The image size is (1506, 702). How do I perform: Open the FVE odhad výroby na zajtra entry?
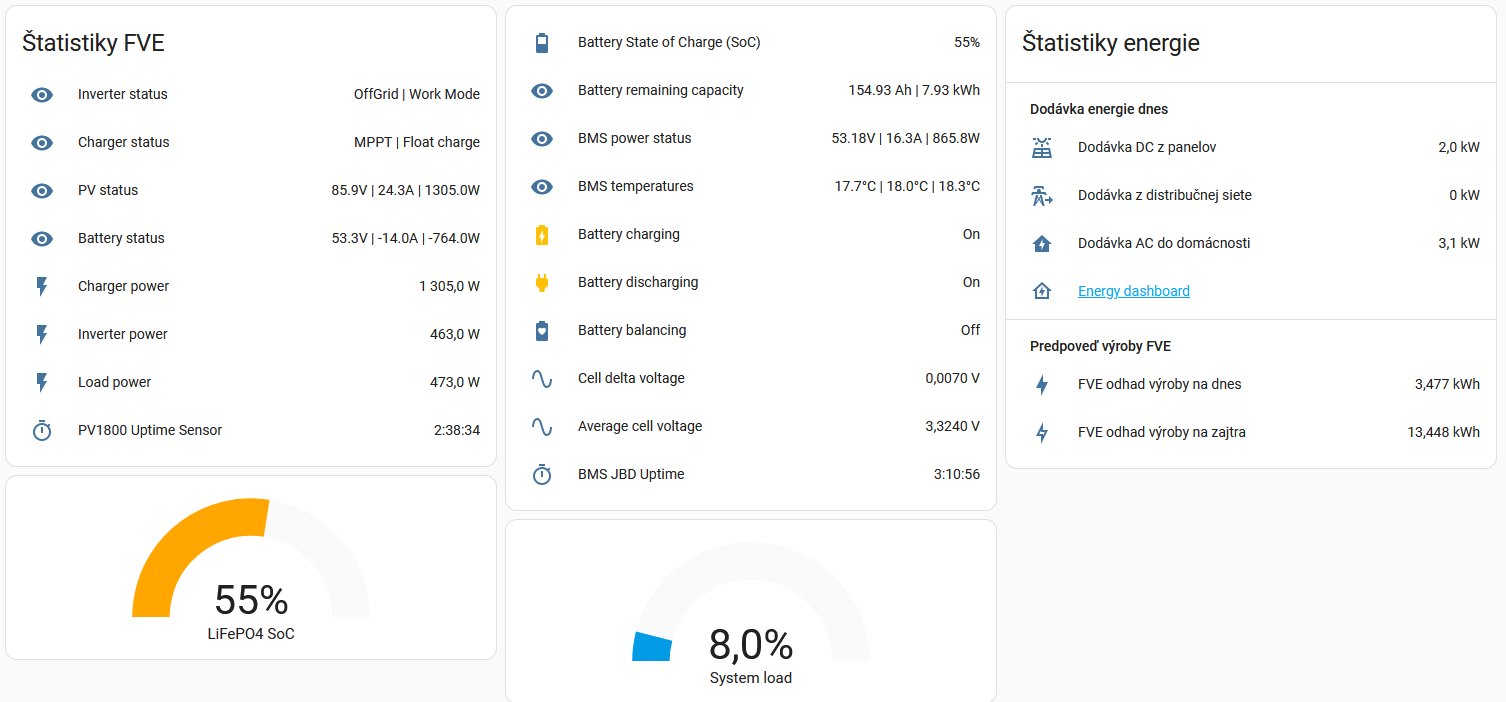tap(1161, 433)
